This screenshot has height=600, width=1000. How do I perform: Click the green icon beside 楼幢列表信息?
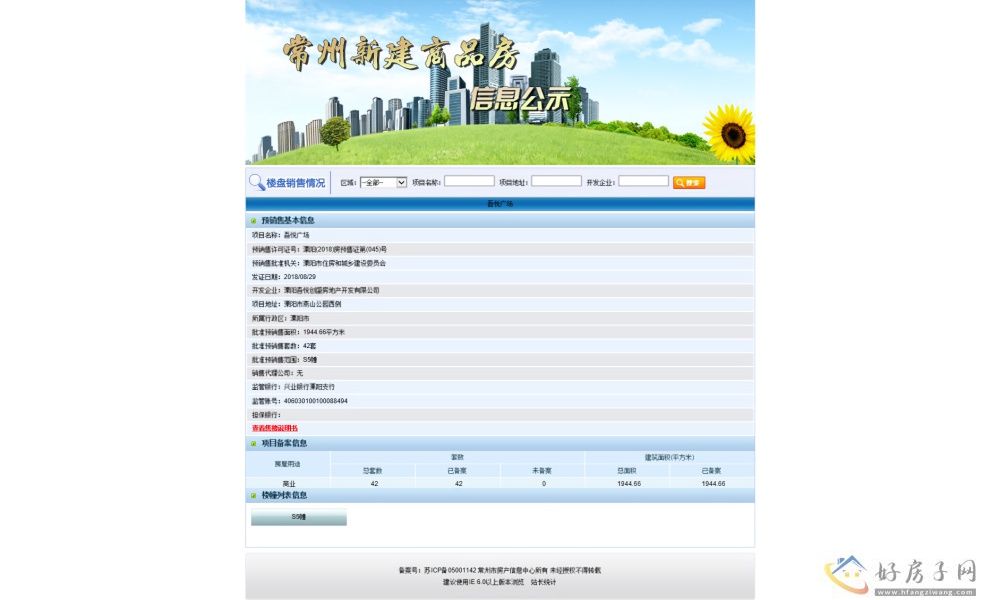254,496
